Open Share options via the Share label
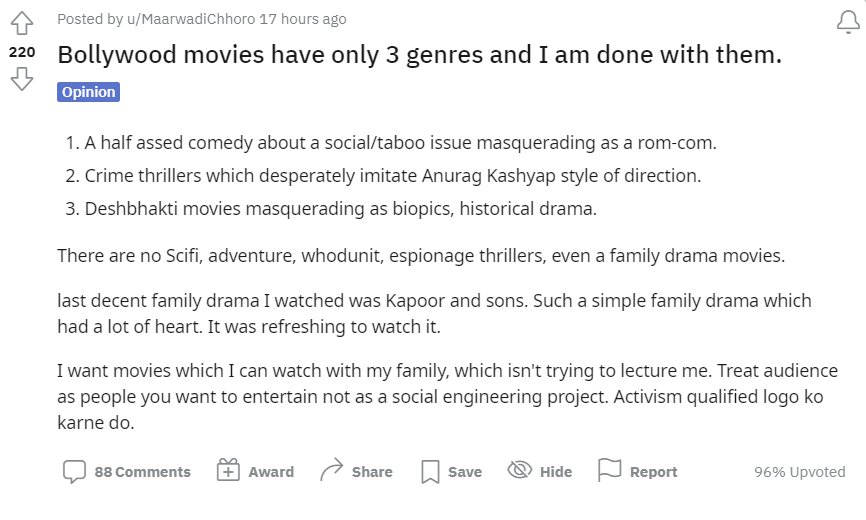Viewport: 866px width, 520px height. (372, 472)
